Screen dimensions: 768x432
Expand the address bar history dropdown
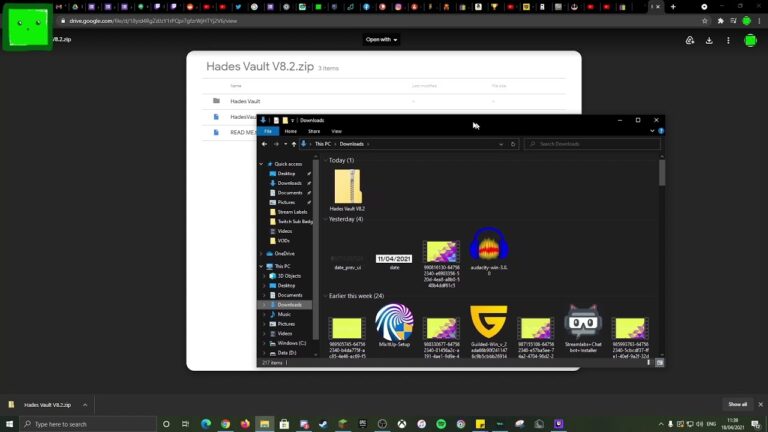pos(501,144)
